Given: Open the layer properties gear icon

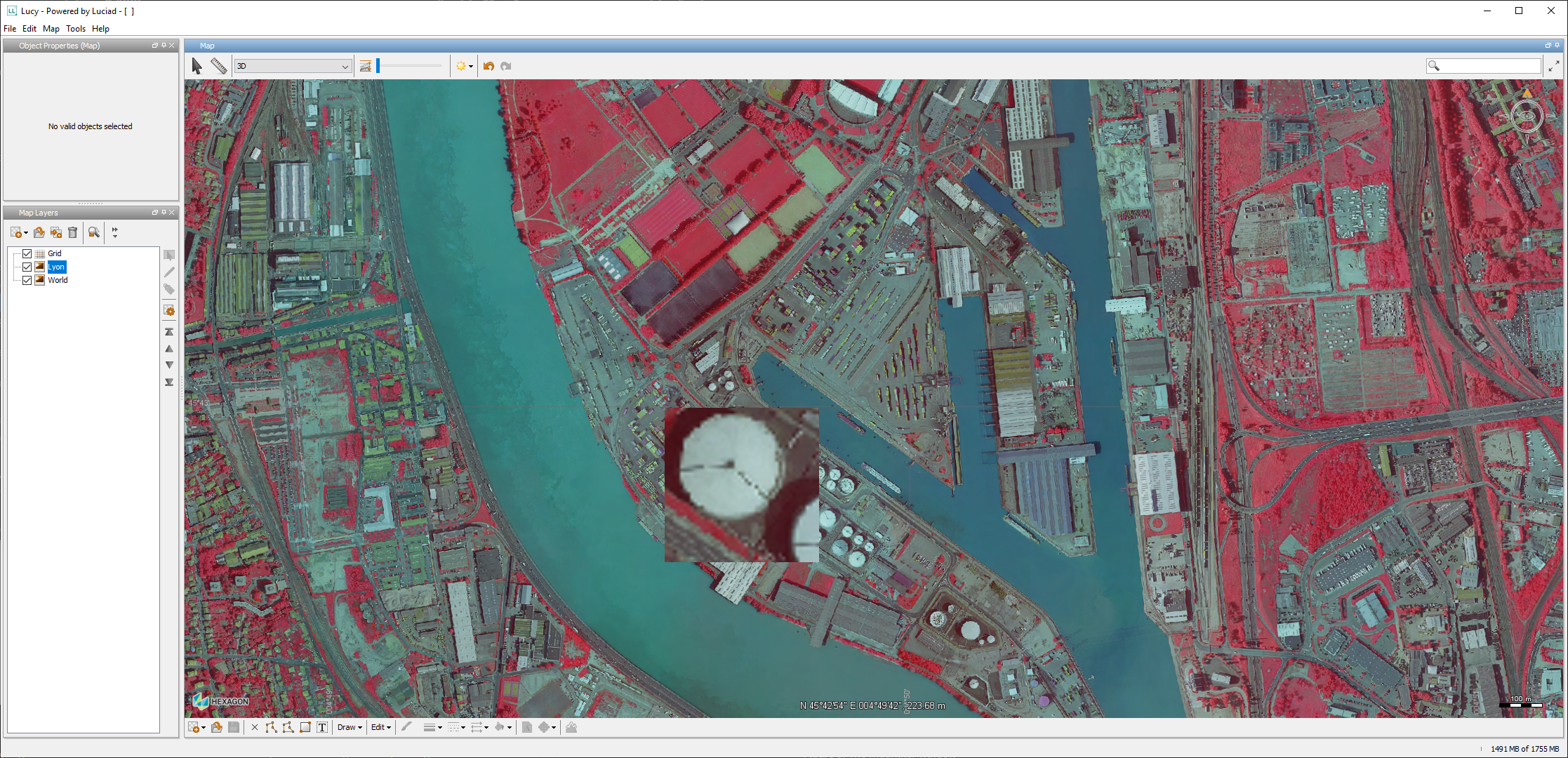Looking at the screenshot, I should point(169,310).
